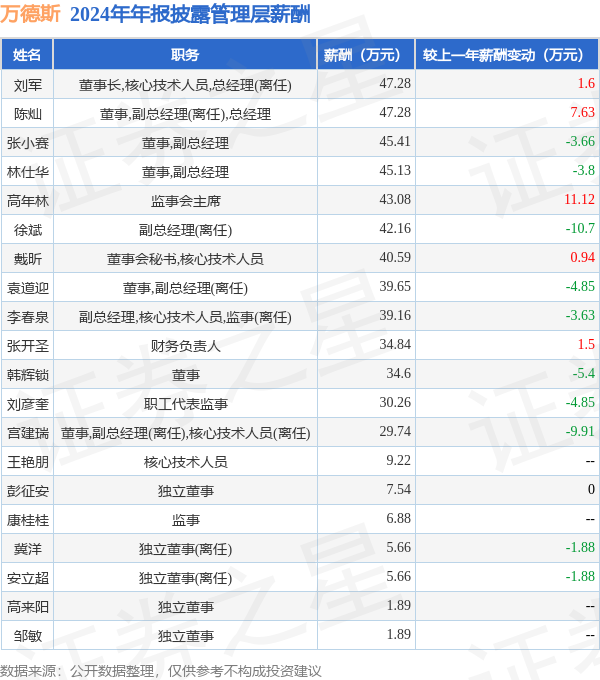Select the name 王艳朋
Screen dimensions: 600x680
coord(28,462)
